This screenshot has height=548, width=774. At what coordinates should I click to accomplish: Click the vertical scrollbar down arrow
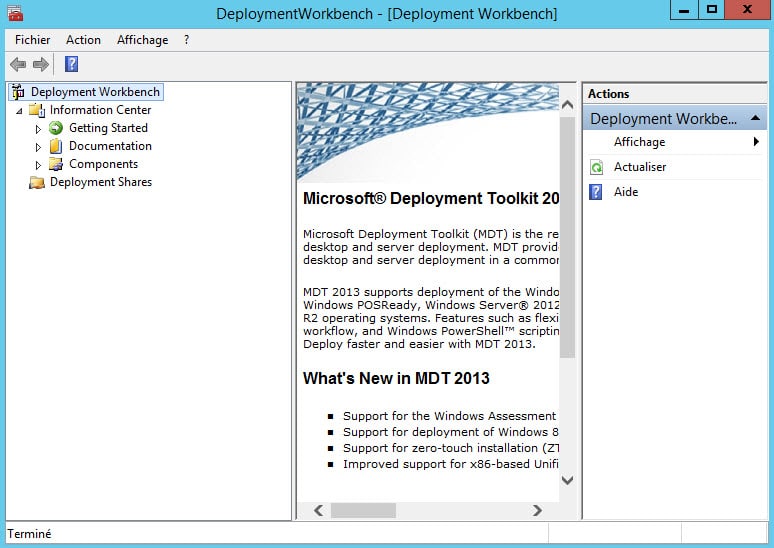tap(567, 480)
